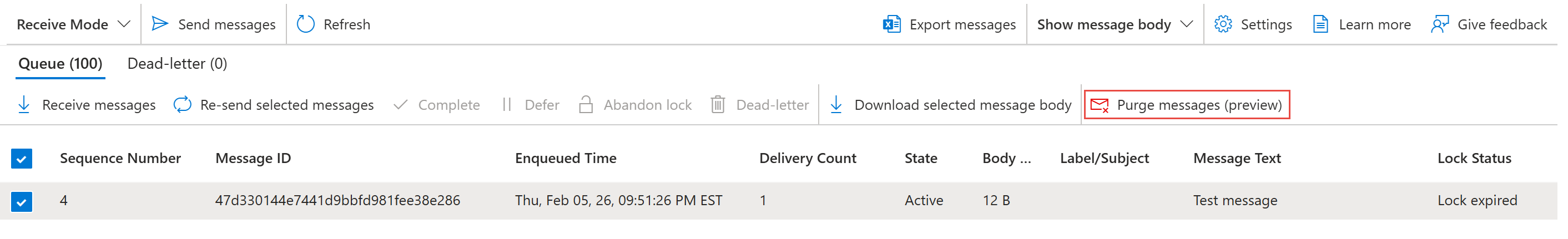Click the Refresh circular arrow icon
Viewport: 1568px width, 239px height.
(x=306, y=24)
